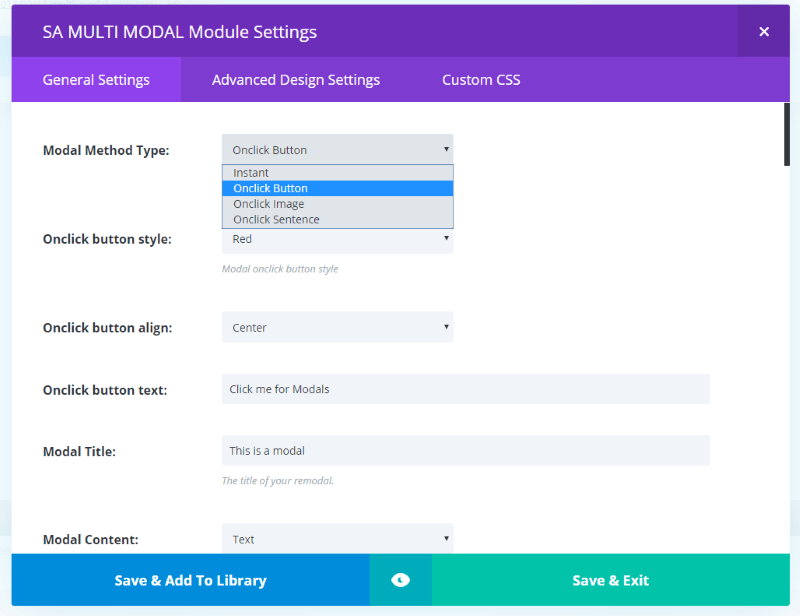Click into the Modal Title field
Image resolution: width=800 pixels, height=616 pixels.
click(465, 450)
